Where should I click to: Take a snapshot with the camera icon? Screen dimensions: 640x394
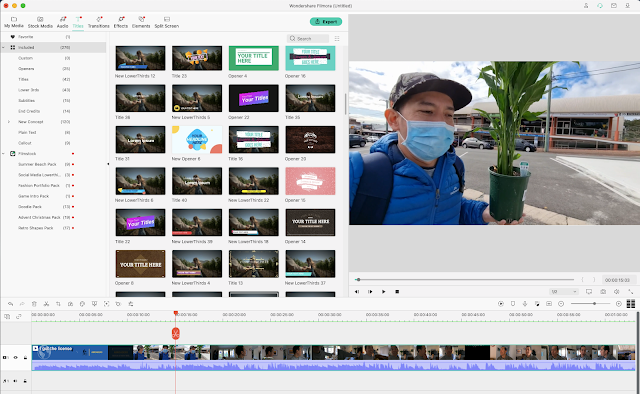coord(603,292)
